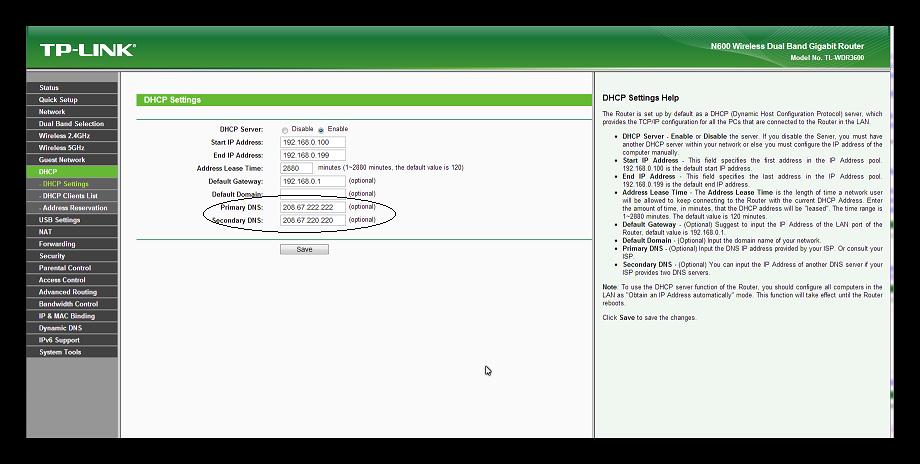Open Wireless 5GHz settings

(x=72, y=148)
